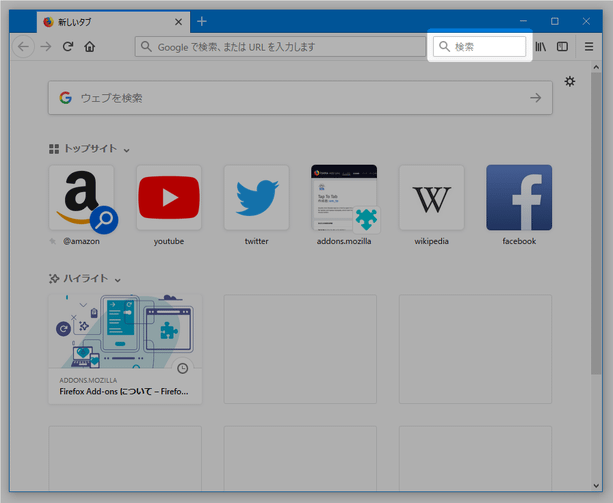Select the 新しいタブ tab
613x503 pixels.
pyautogui.click(x=113, y=22)
